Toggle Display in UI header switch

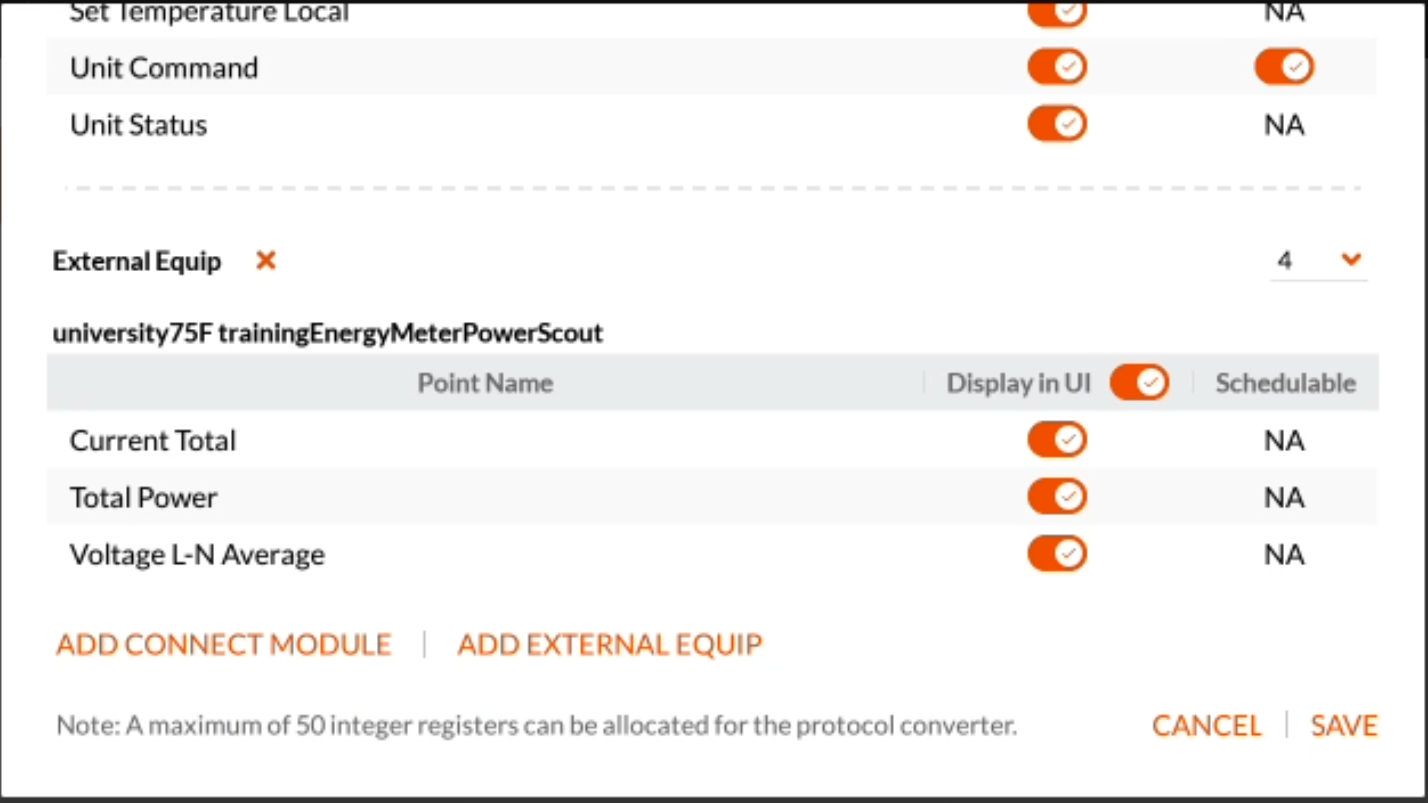tap(1139, 382)
